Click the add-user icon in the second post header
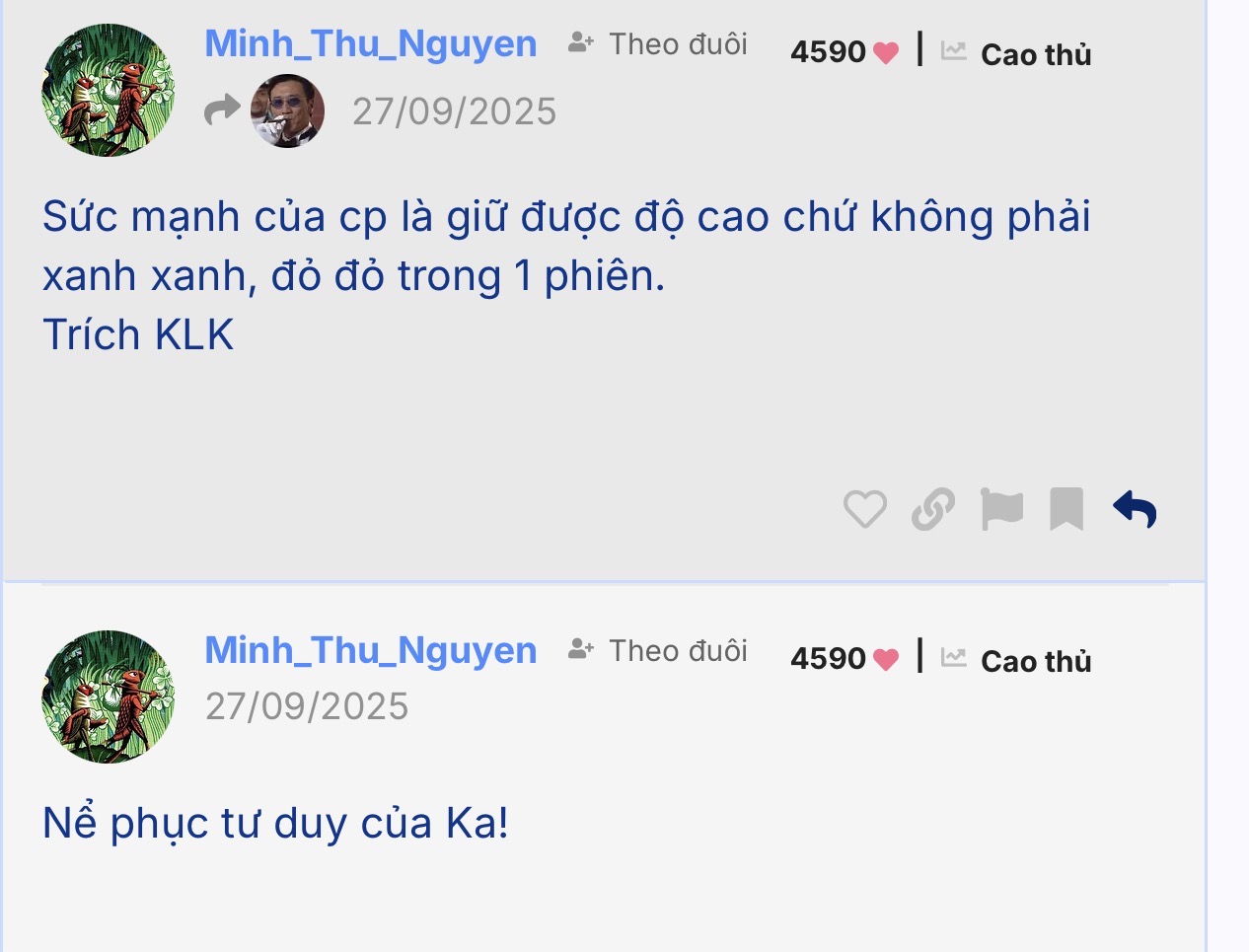The image size is (1249, 952). [581, 650]
